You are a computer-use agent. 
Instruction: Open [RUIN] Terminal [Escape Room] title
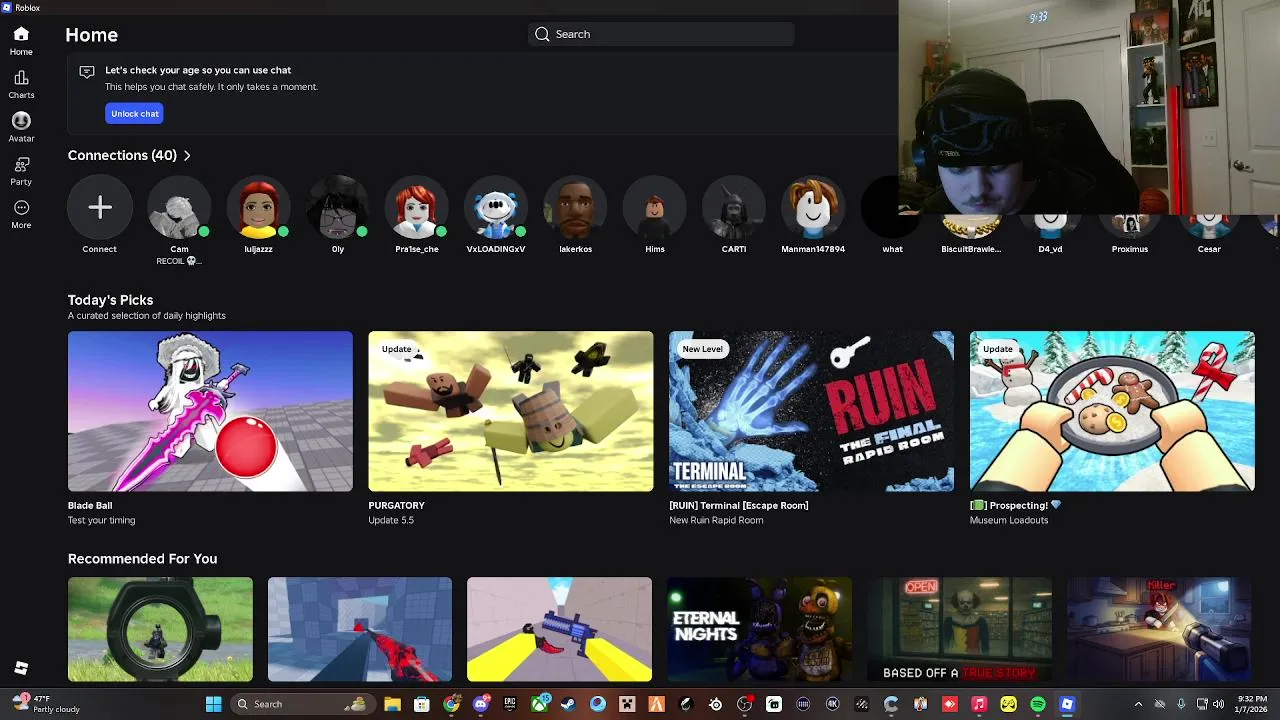[x=739, y=505]
